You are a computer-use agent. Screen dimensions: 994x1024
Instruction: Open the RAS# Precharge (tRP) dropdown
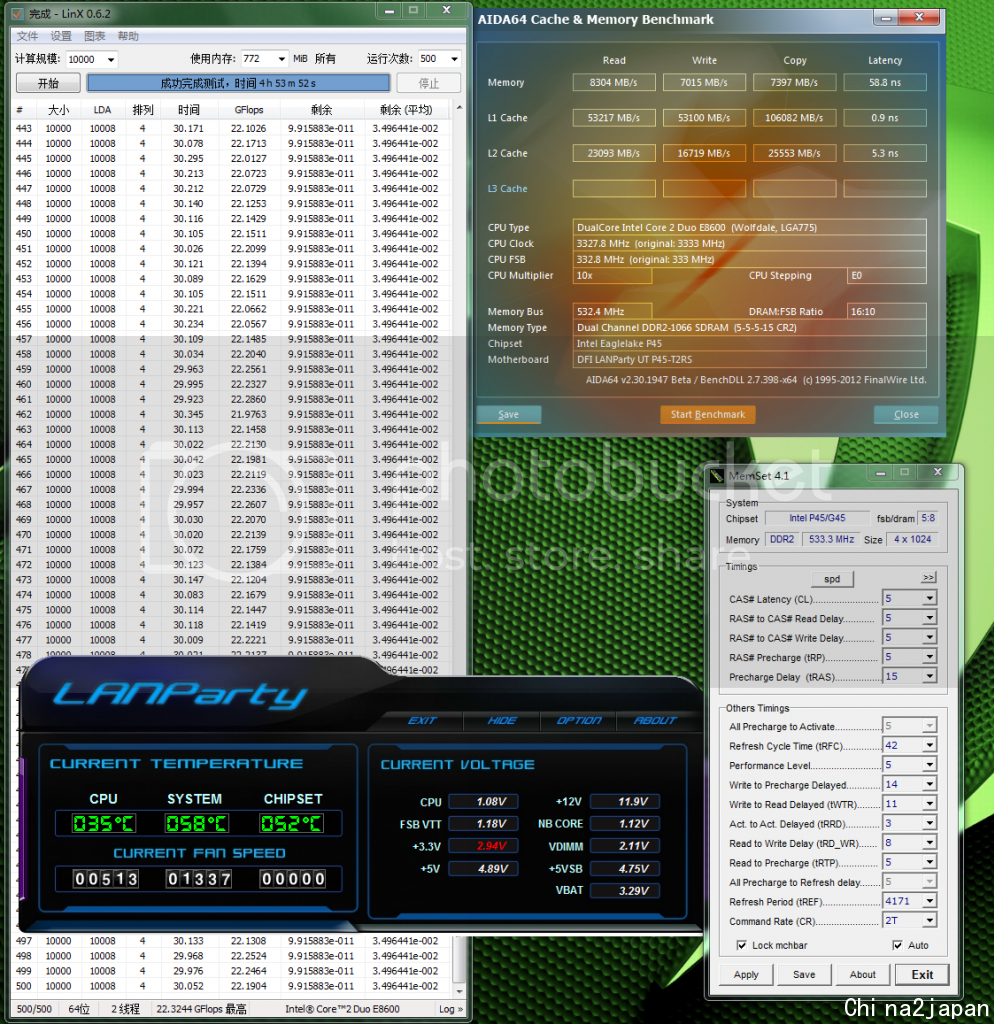pos(929,657)
